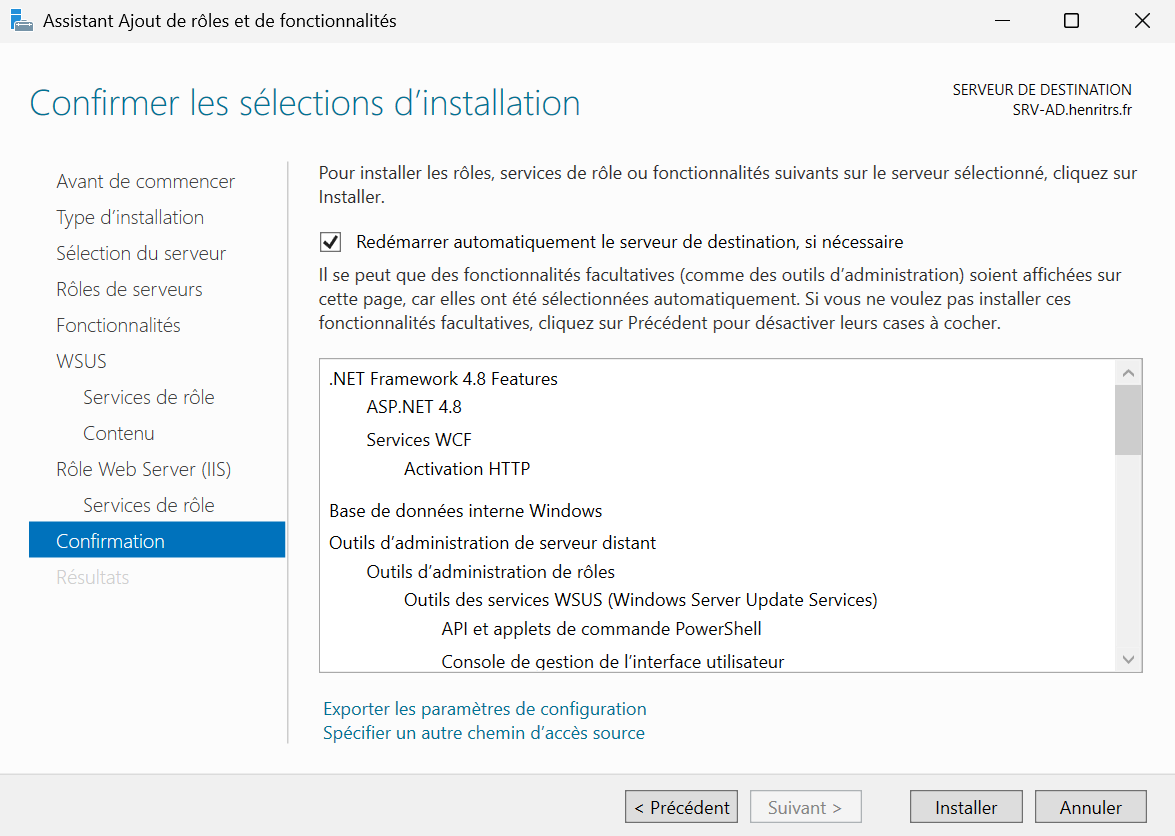Go to the Contenu step
The height and width of the screenshot is (836, 1175).
[118, 433]
